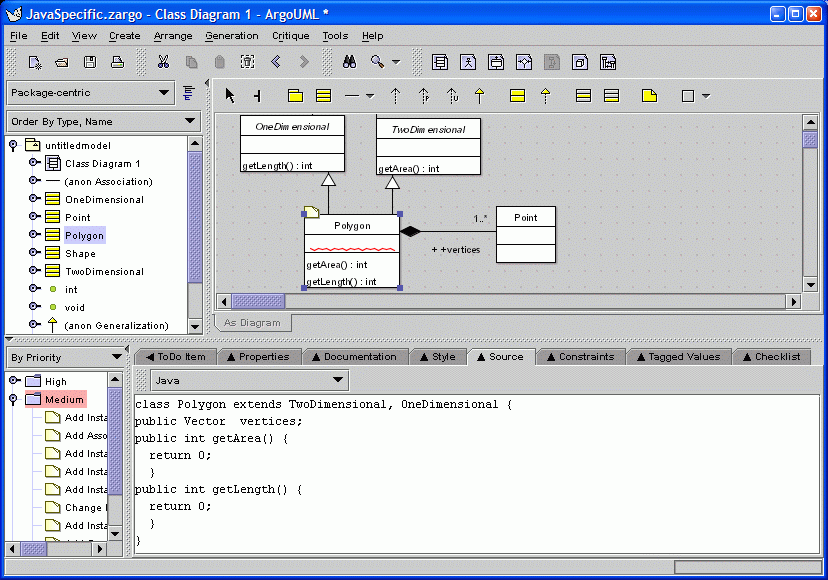Viewport: 828px width, 580px height.
Task: Create a new state diagram icon
Action: (x=496, y=62)
